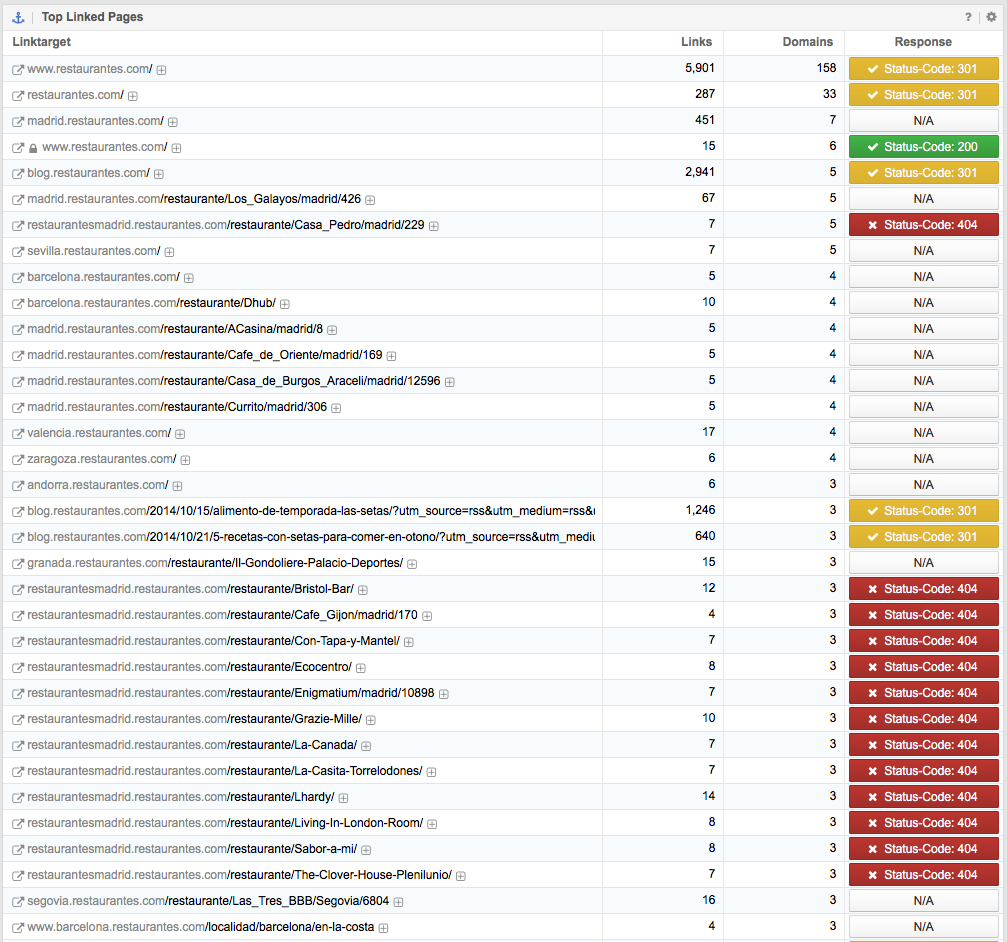The height and width of the screenshot is (942, 1007).
Task: Open external link icon for restaurantes.com/ row
Action: (17, 96)
